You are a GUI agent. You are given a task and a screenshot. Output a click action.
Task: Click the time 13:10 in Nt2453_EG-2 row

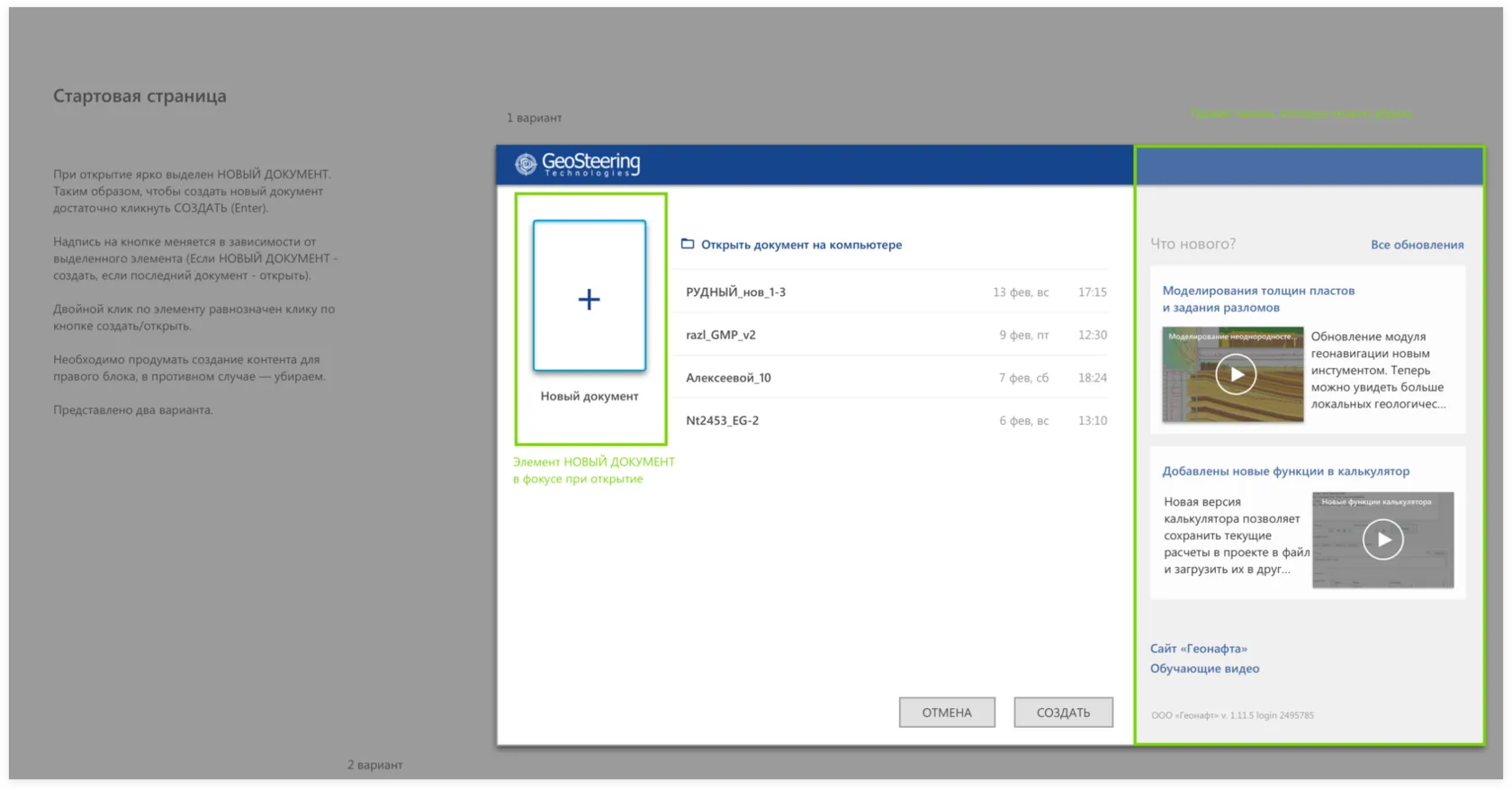click(1093, 420)
